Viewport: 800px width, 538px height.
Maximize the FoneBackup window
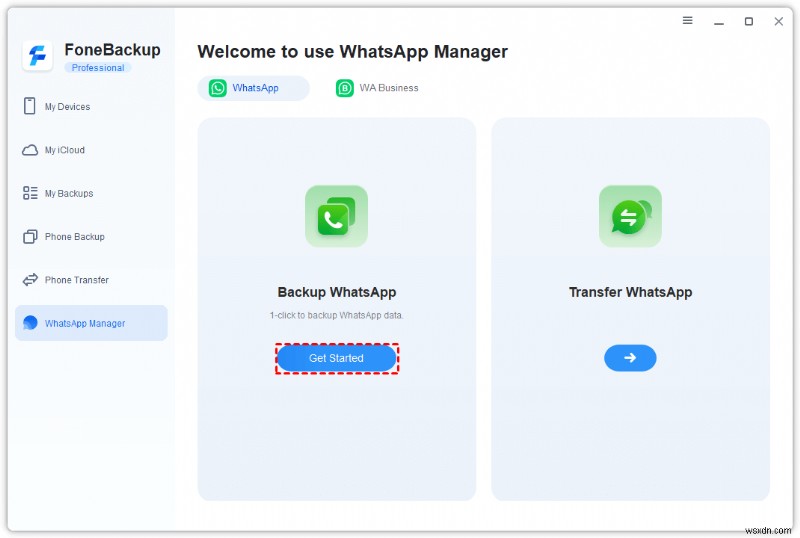(748, 21)
